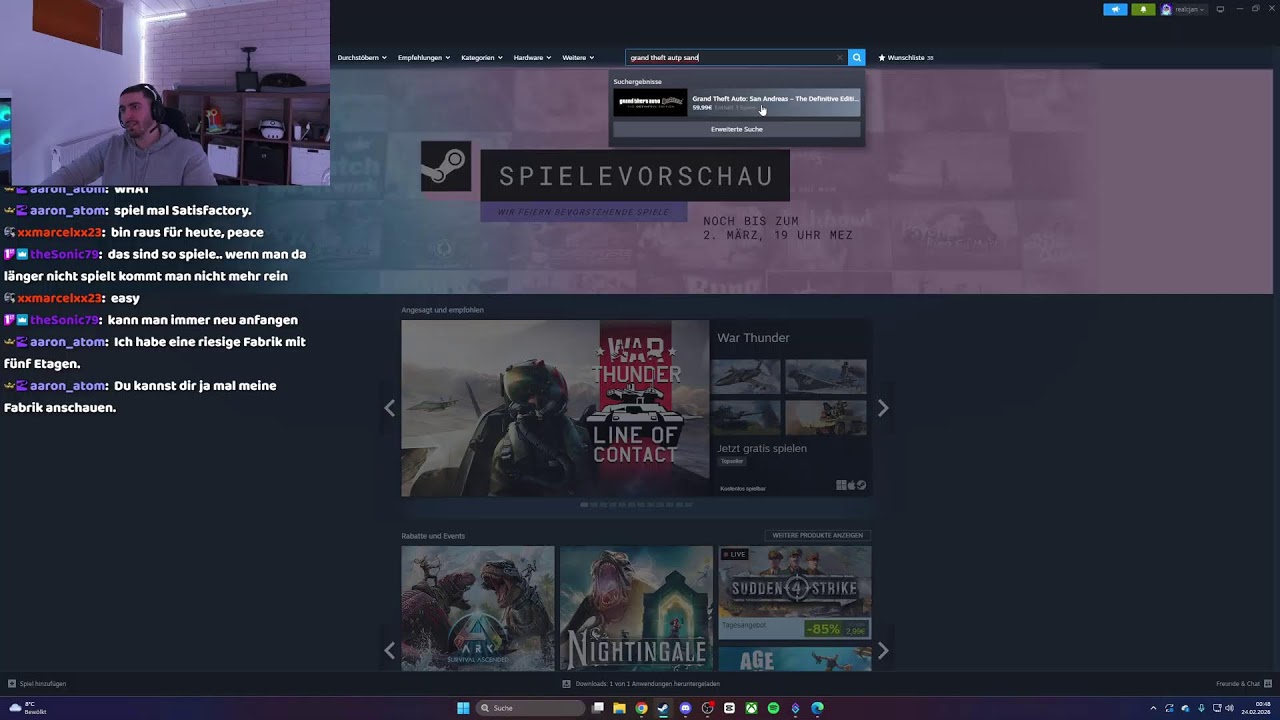Expand the Kategorien menu
This screenshot has width=1280, height=720.
click(482, 58)
